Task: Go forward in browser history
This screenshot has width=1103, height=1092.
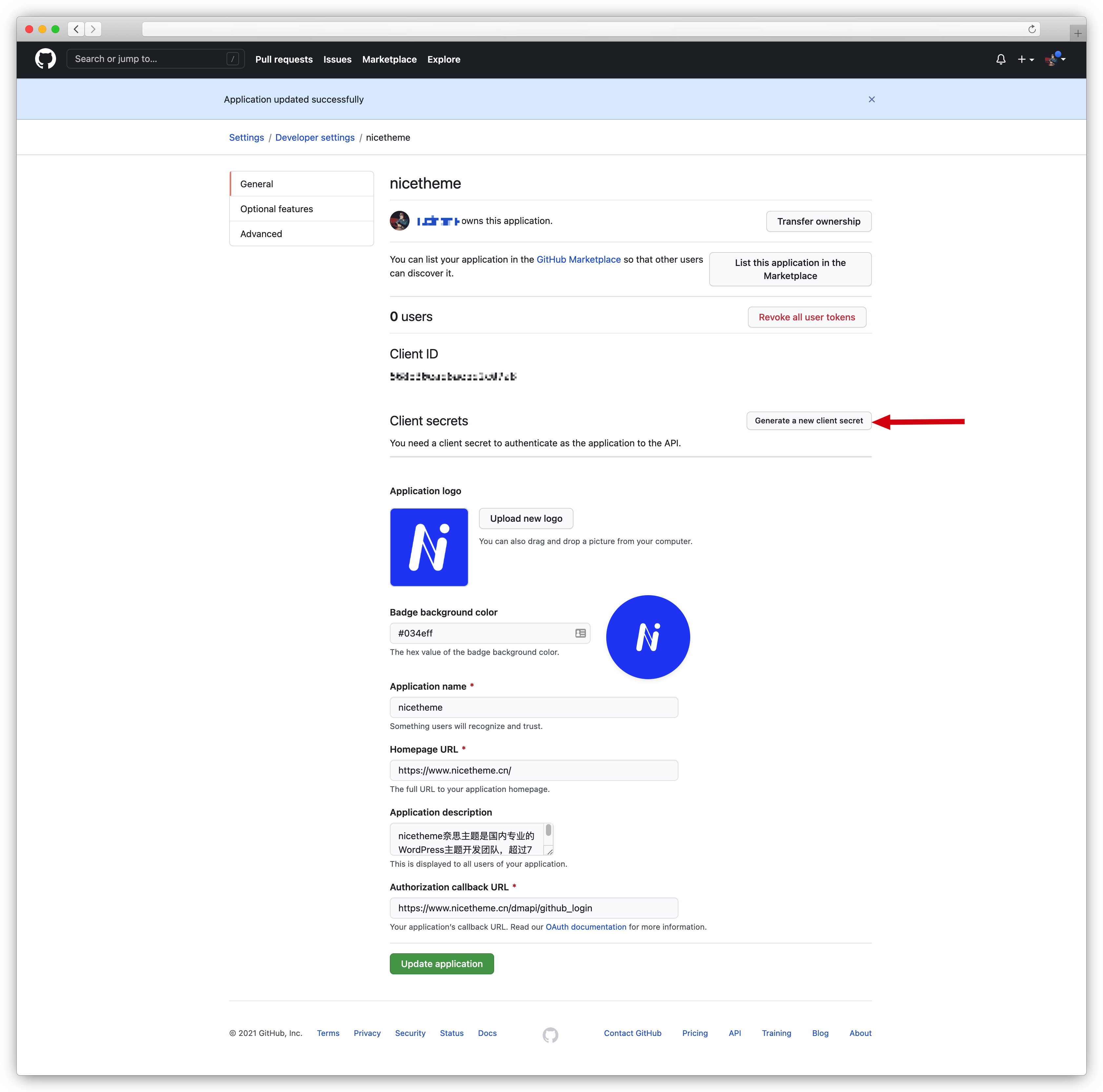Action: coord(93,29)
